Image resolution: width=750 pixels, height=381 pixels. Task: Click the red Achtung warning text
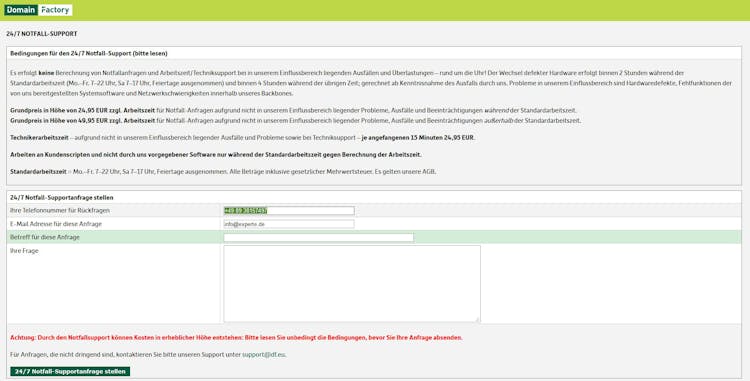pyautogui.click(x=236, y=337)
